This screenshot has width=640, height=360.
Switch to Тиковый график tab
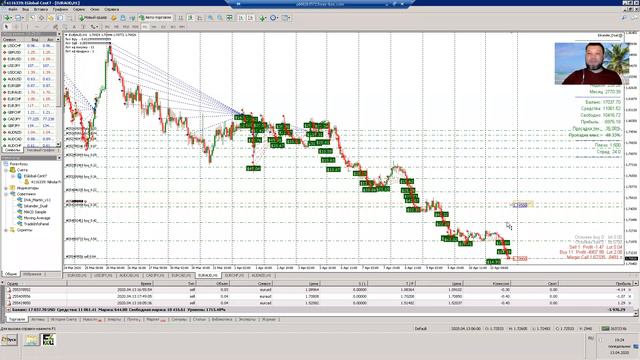tap(40, 150)
